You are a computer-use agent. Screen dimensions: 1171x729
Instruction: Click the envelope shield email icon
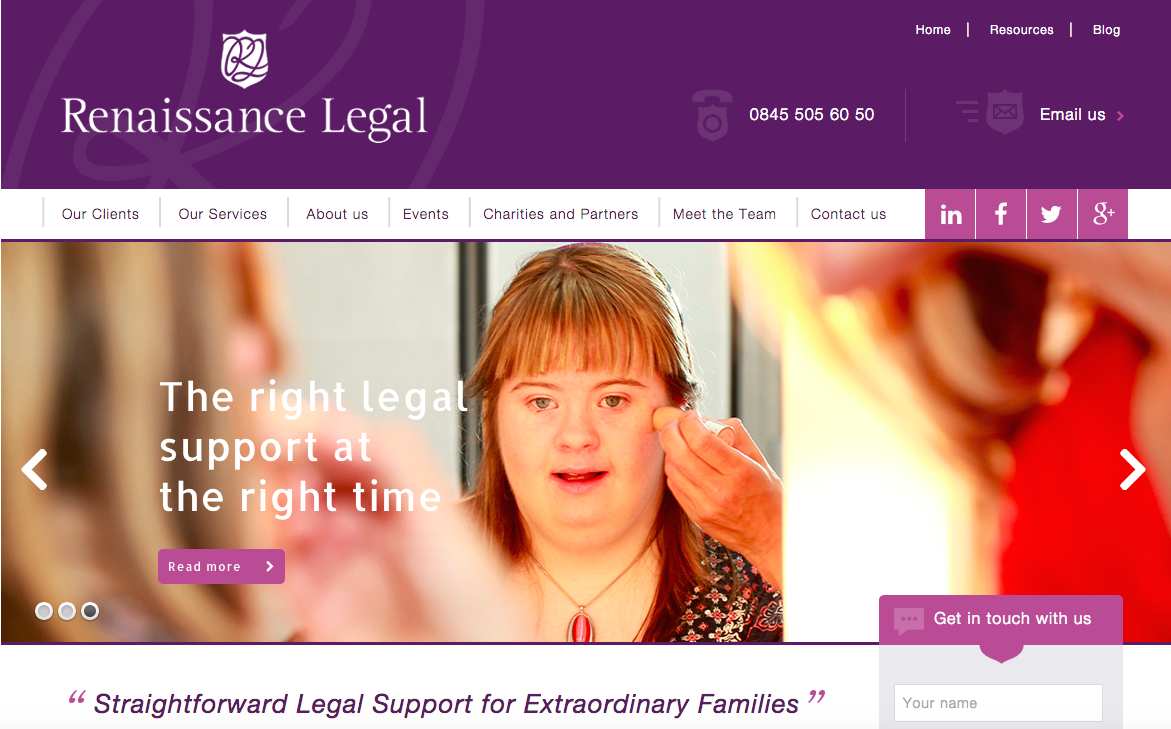click(x=1004, y=112)
